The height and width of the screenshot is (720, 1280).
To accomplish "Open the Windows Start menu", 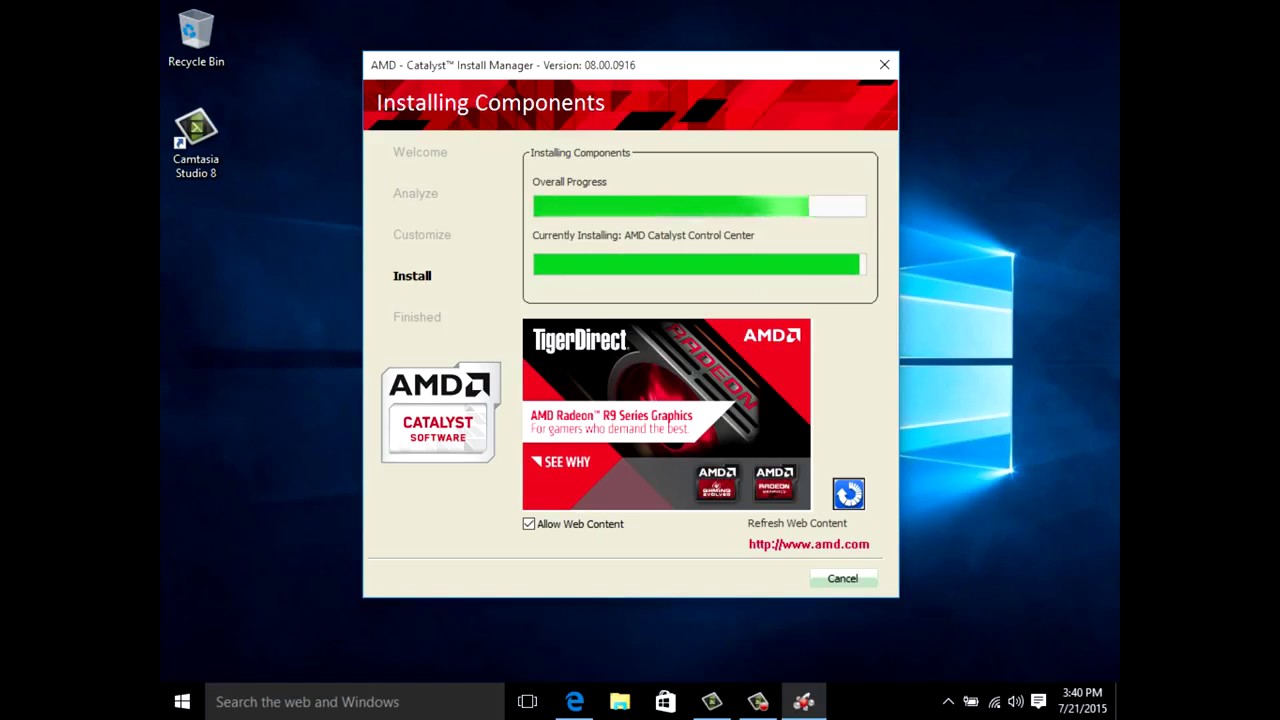I will (182, 702).
